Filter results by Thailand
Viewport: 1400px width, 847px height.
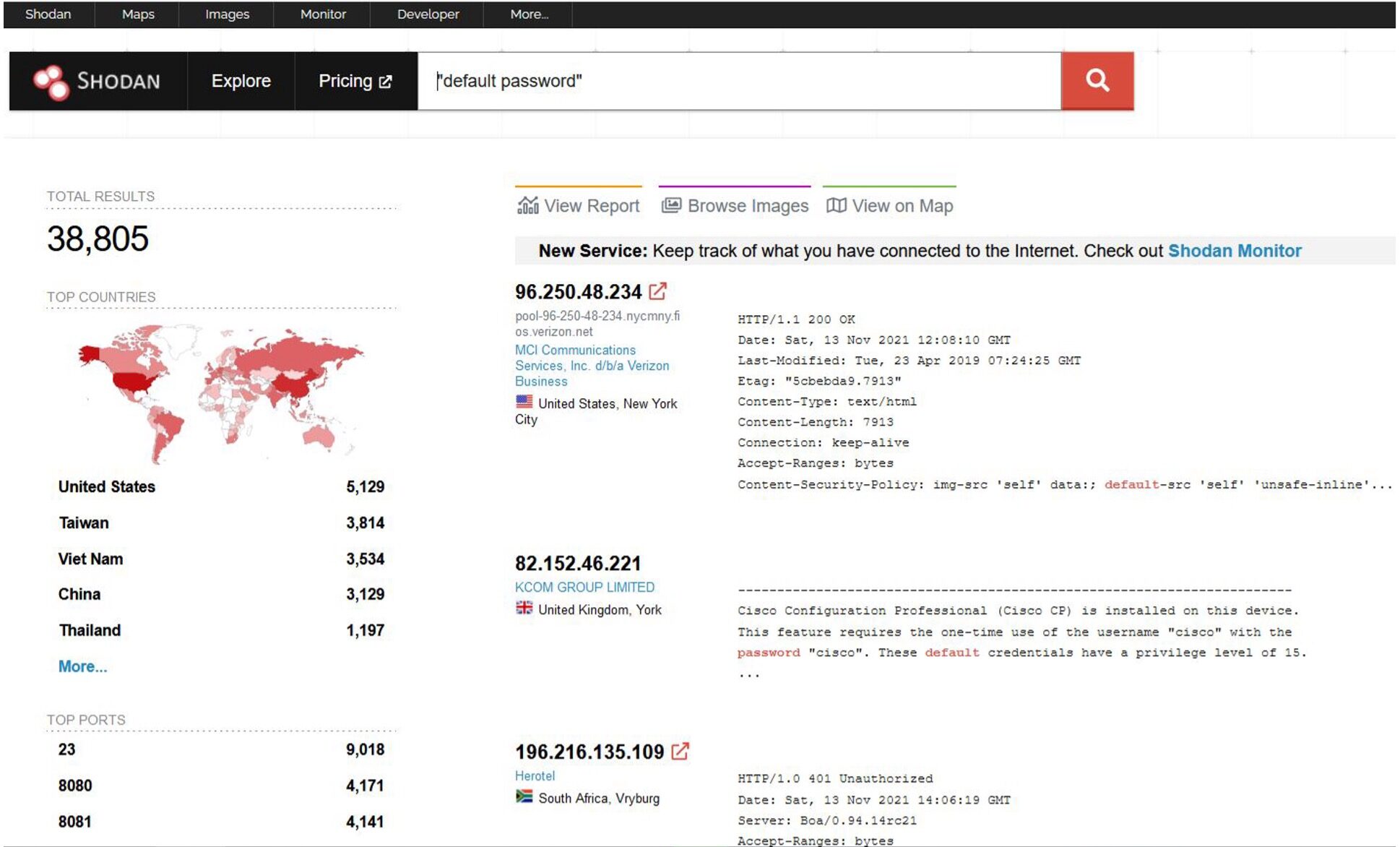90,630
